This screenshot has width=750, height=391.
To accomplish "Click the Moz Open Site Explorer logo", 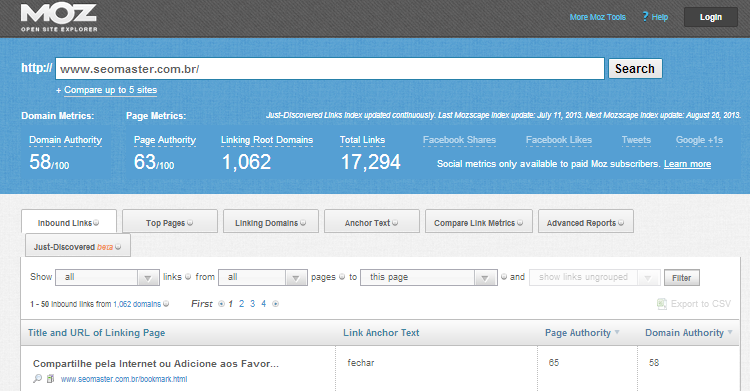I will pyautogui.click(x=59, y=18).
